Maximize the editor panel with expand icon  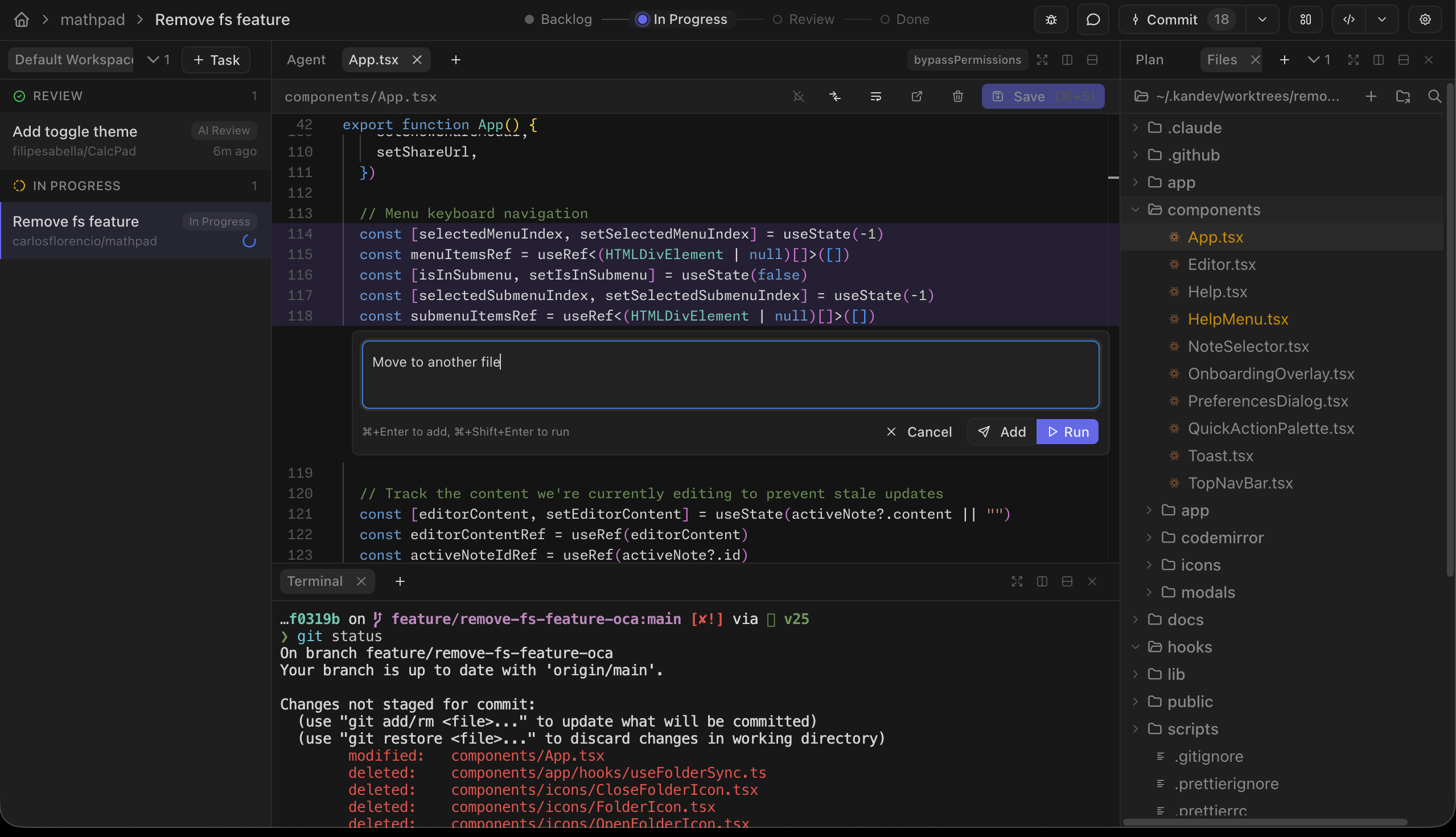1042,60
